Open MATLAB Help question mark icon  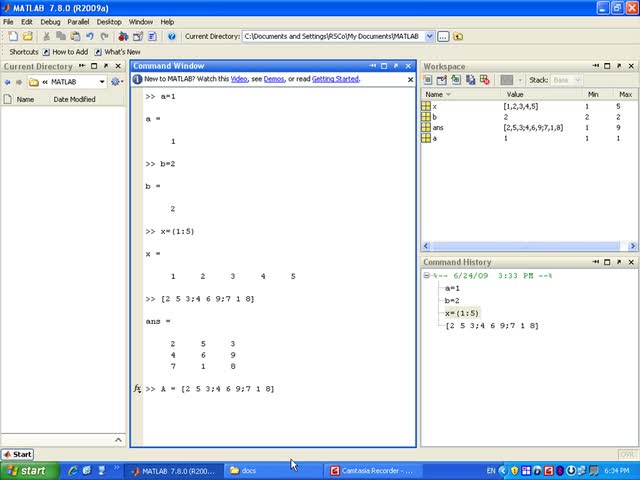click(172, 36)
